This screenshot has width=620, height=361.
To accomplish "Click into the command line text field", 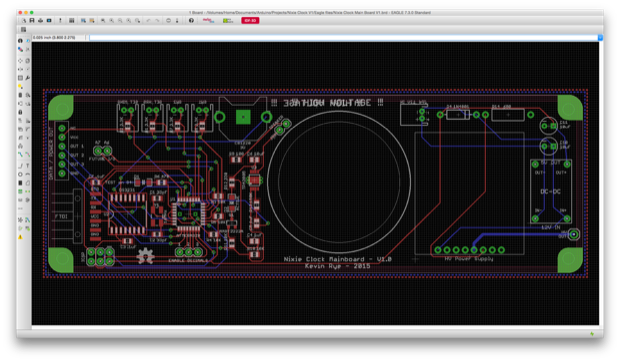I will (x=343, y=38).
